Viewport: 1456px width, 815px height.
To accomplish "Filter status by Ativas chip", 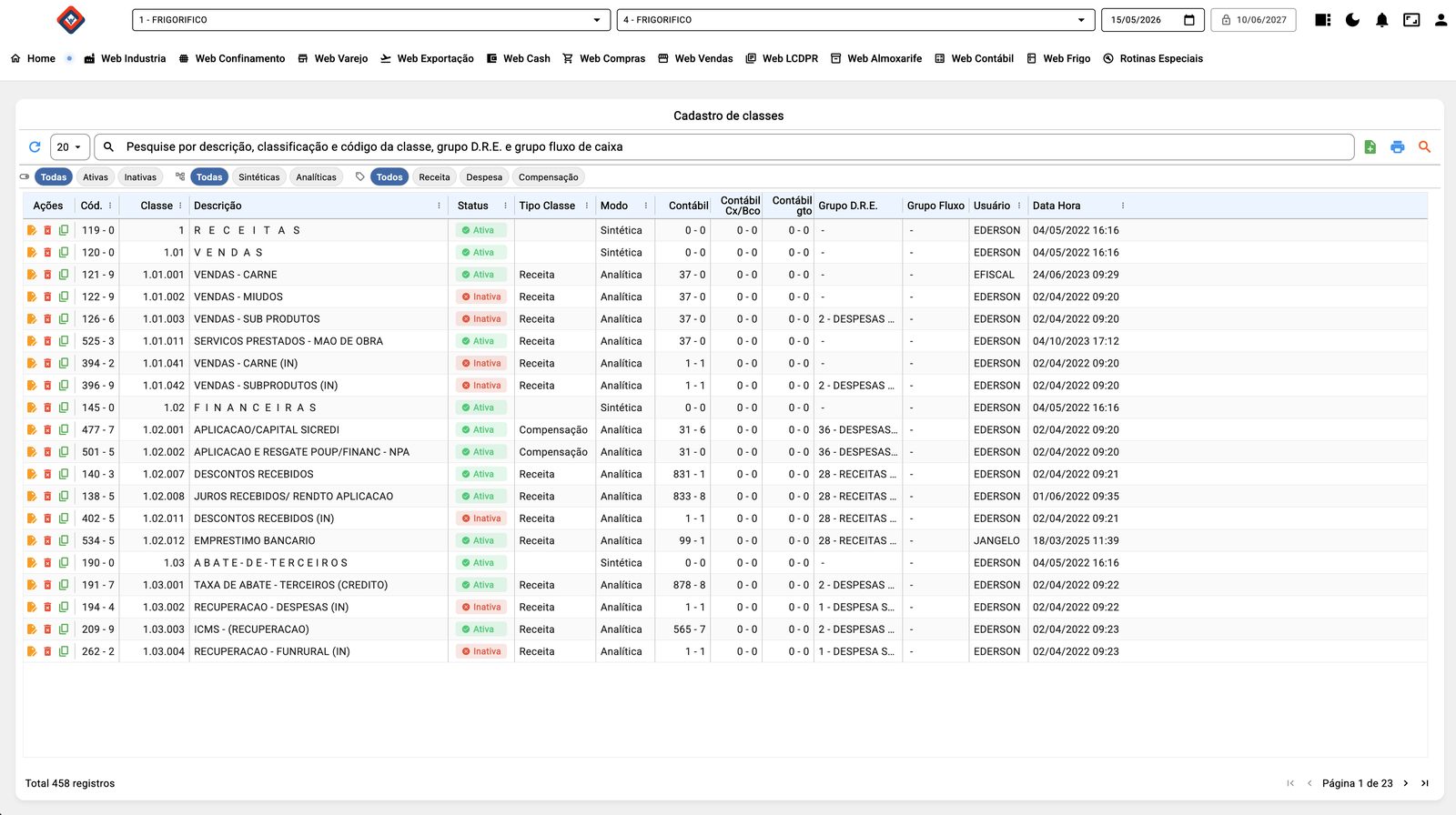I will [x=96, y=177].
